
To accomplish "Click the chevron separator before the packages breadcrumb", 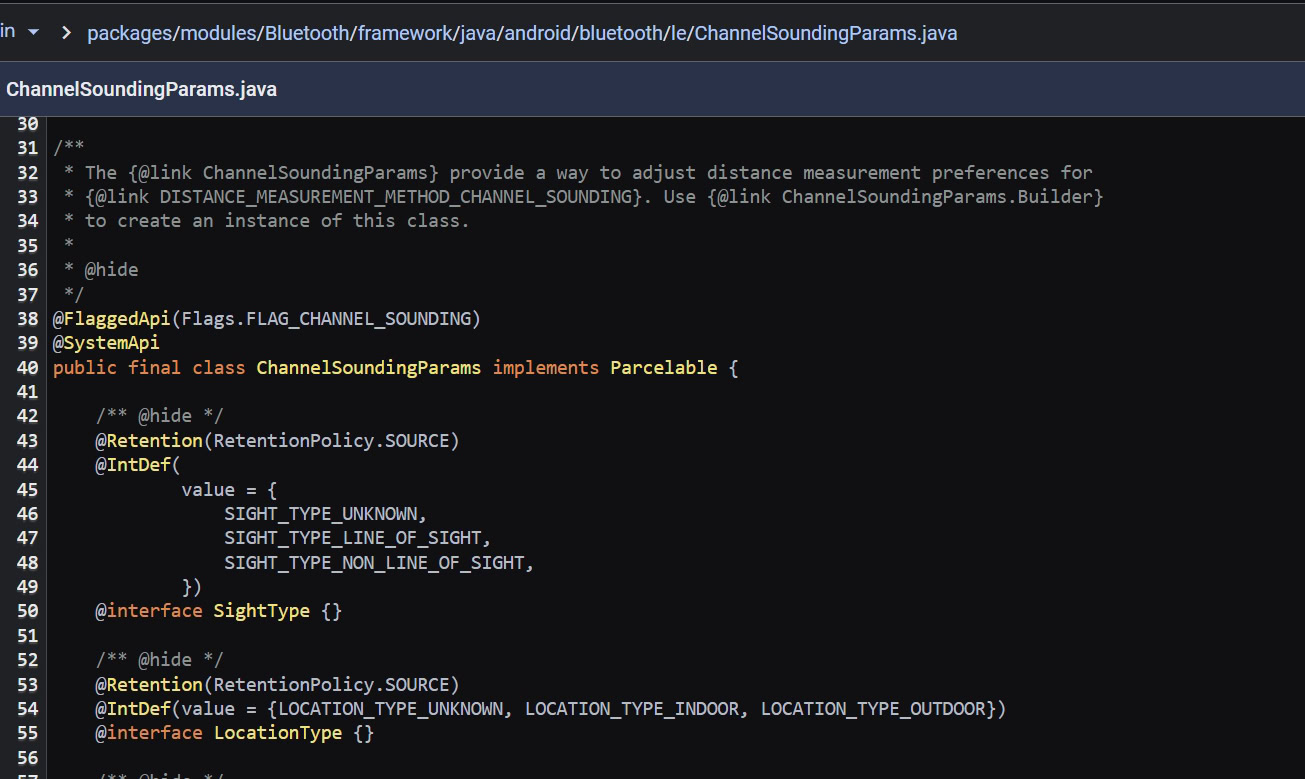I will [66, 33].
